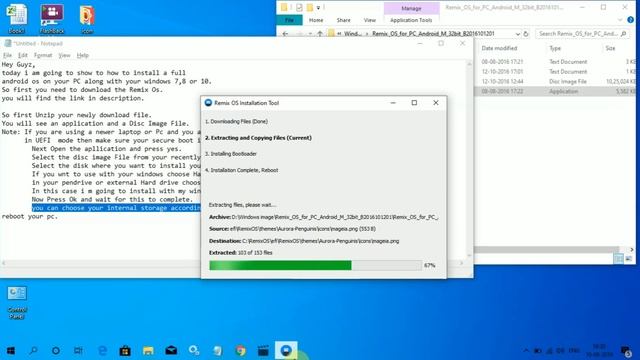
Task: Open taskbar clock and date
Action: pyautogui.click(x=599, y=350)
